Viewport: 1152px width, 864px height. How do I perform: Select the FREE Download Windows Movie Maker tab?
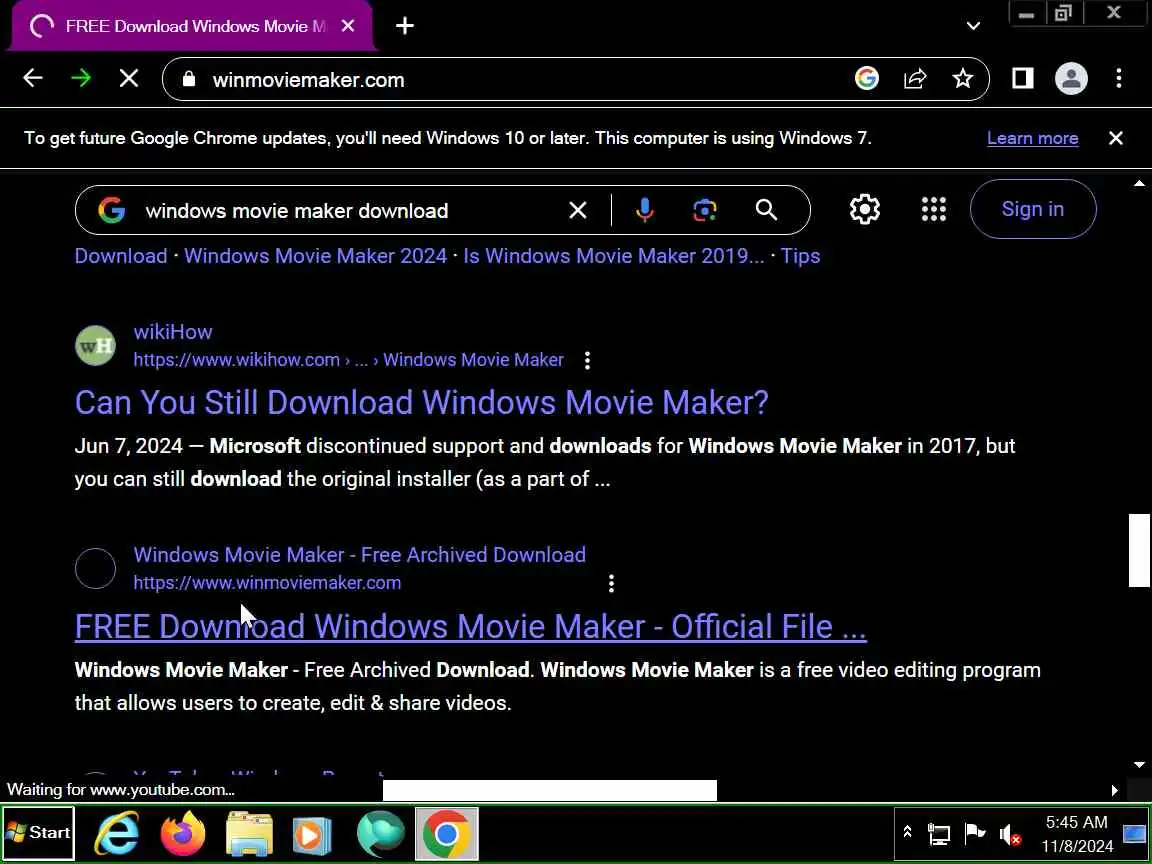coord(191,26)
